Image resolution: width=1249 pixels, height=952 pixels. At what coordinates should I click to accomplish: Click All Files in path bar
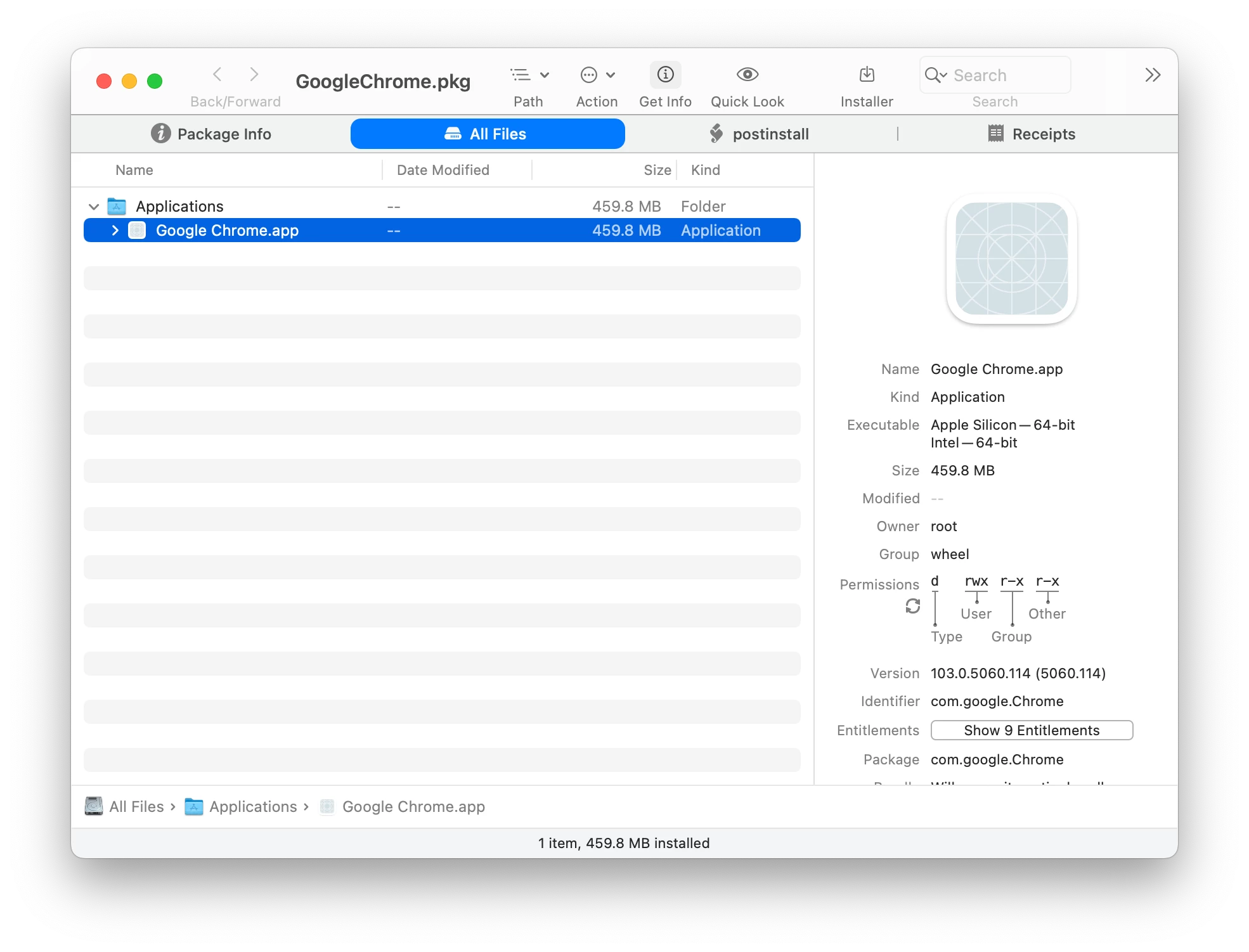tap(136, 807)
